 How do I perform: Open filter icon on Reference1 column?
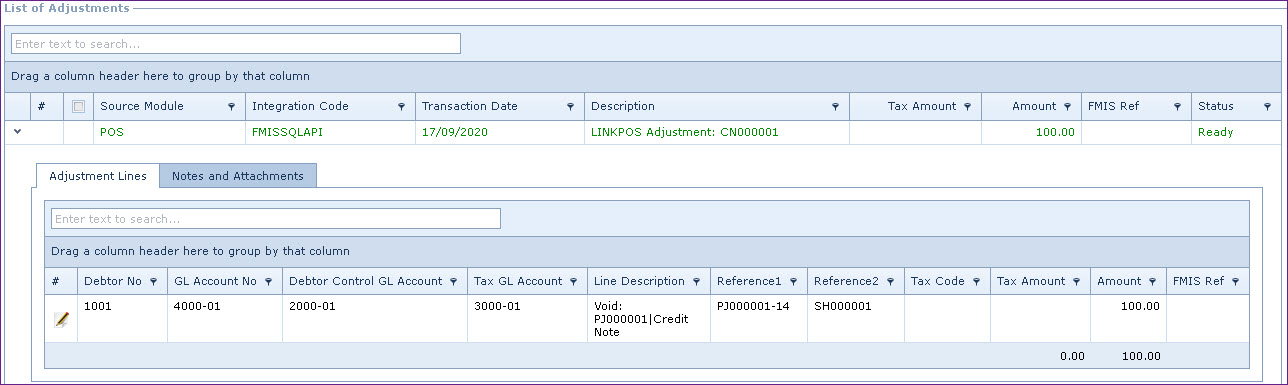793,282
